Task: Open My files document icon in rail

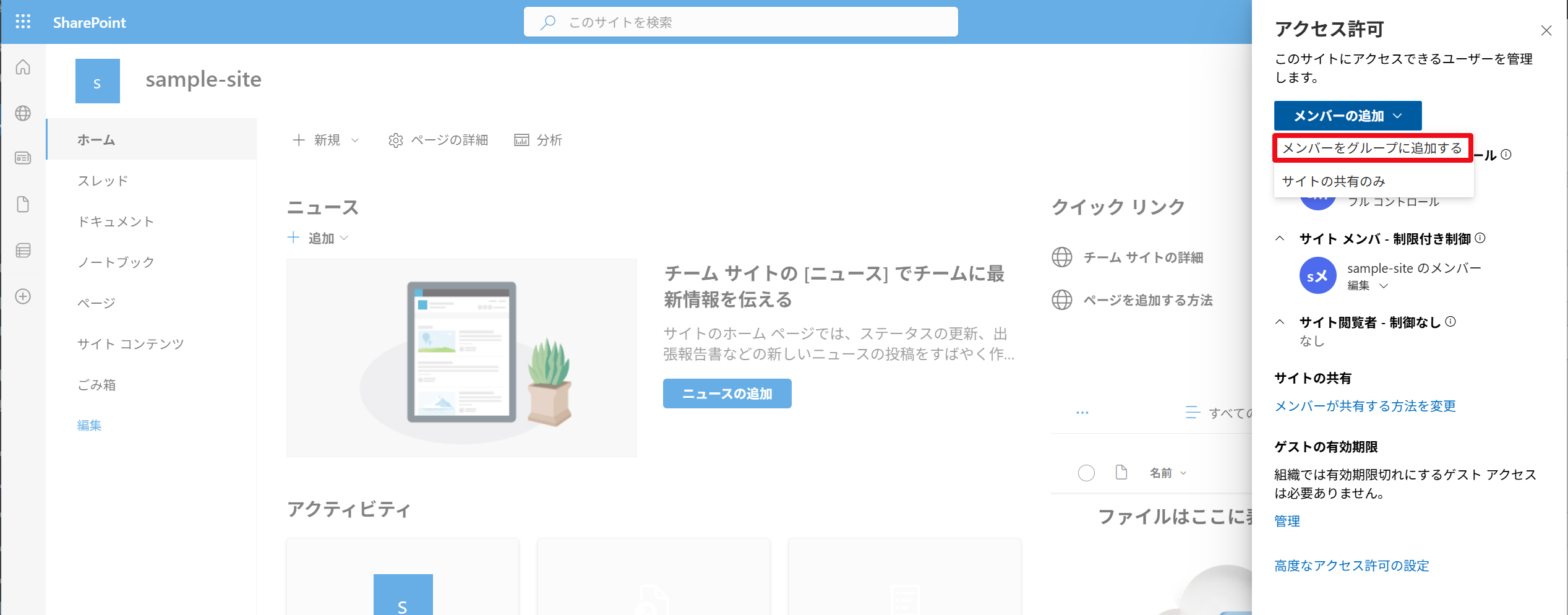Action: (23, 204)
